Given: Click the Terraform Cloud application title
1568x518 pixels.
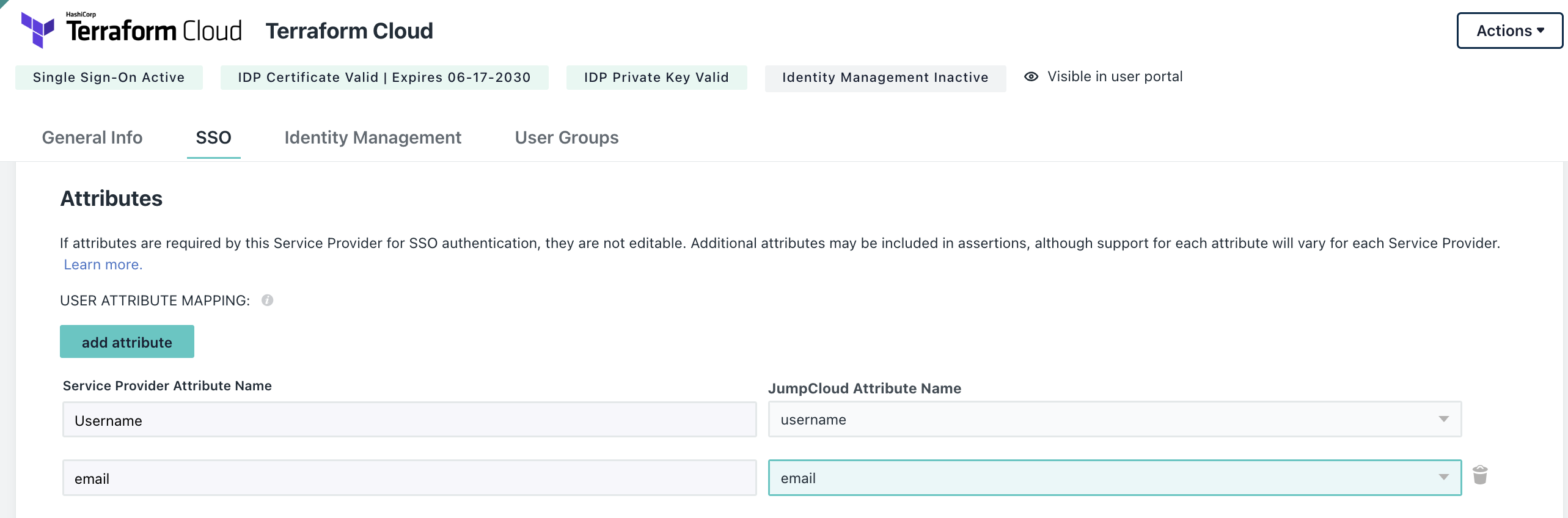Looking at the screenshot, I should (x=349, y=31).
